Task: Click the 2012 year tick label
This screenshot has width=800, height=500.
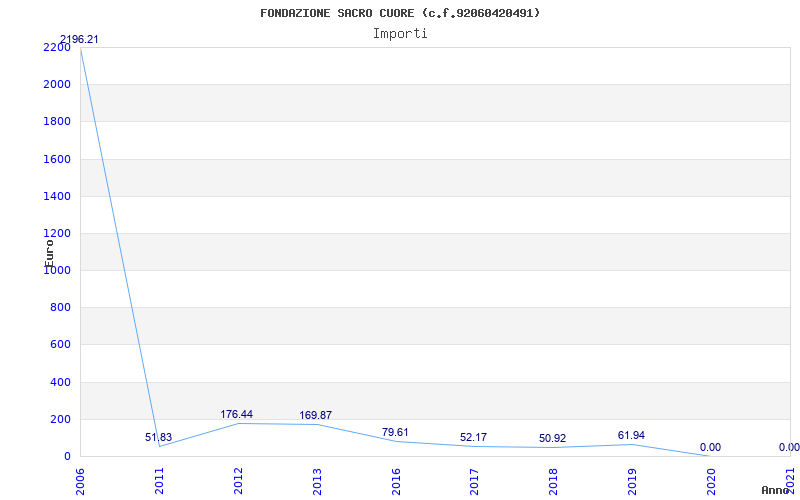Action: pyautogui.click(x=238, y=479)
